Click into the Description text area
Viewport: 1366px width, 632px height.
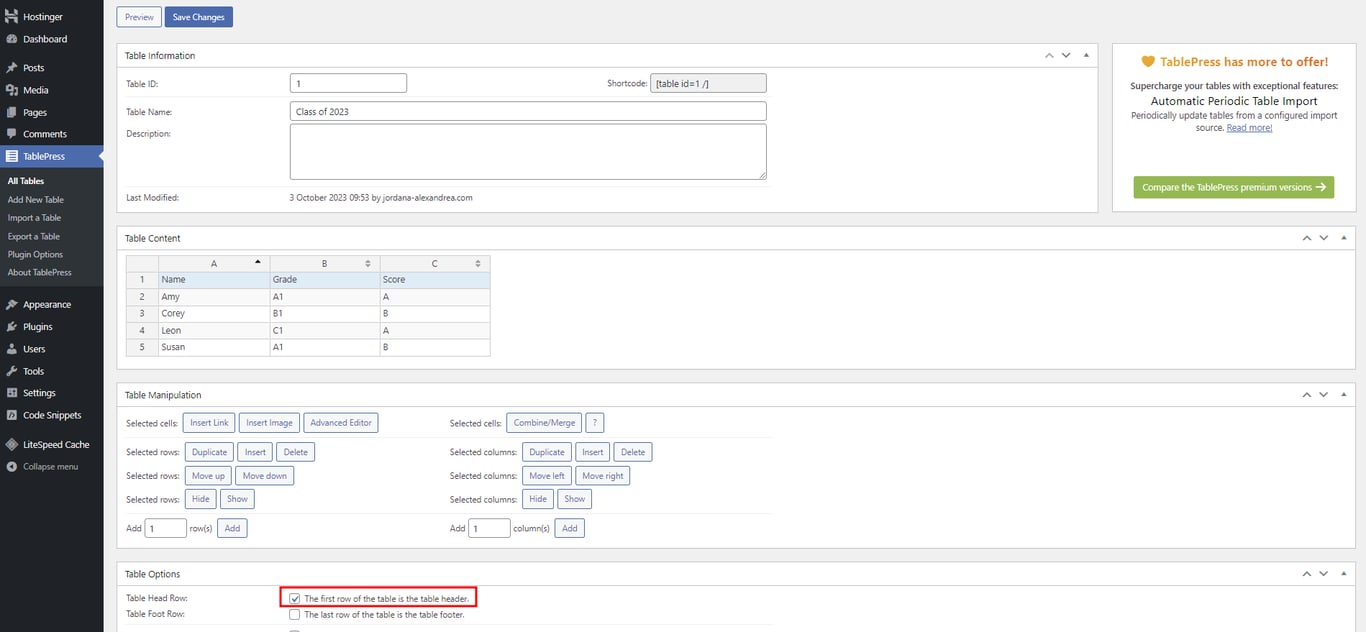(x=528, y=152)
